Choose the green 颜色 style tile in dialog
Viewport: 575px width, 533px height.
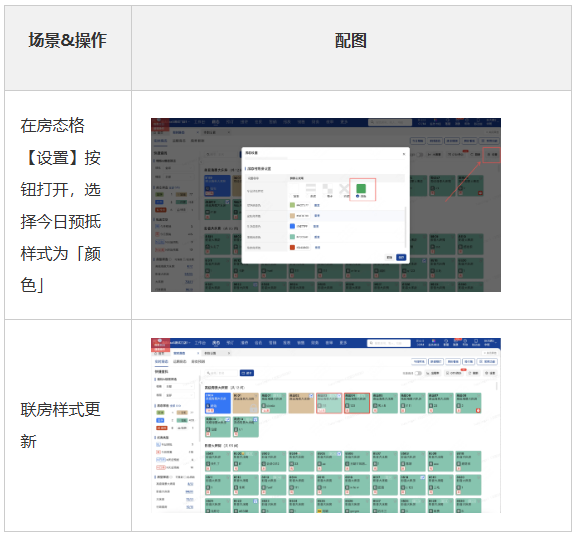click(361, 189)
